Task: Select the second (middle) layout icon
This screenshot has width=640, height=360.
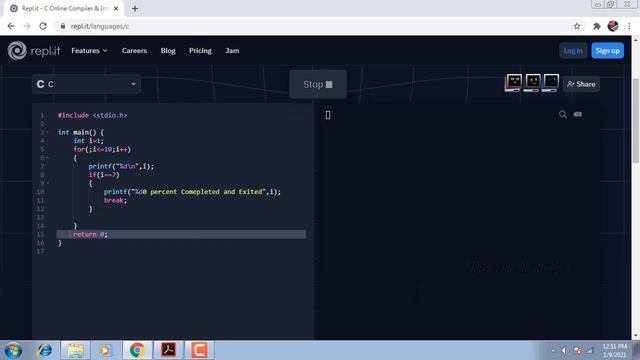Action: click(x=532, y=83)
